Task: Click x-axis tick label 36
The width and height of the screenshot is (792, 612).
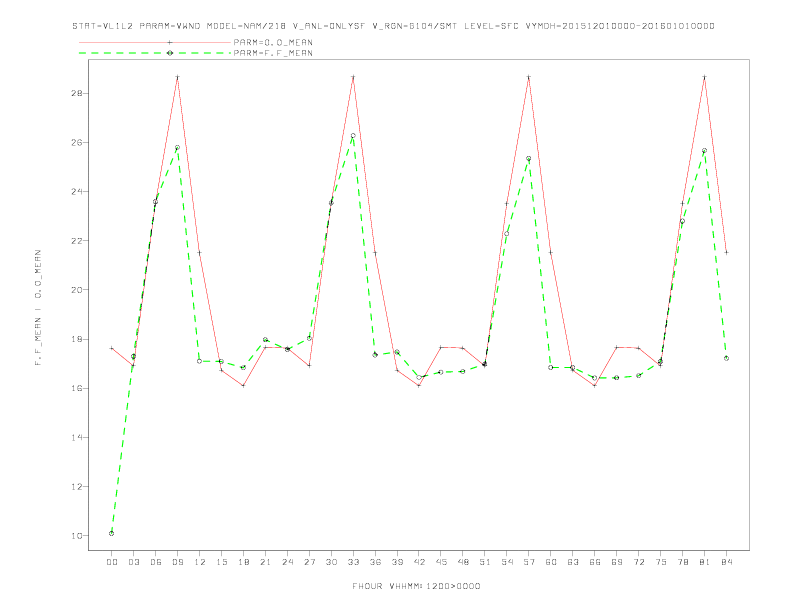Action: click(375, 562)
